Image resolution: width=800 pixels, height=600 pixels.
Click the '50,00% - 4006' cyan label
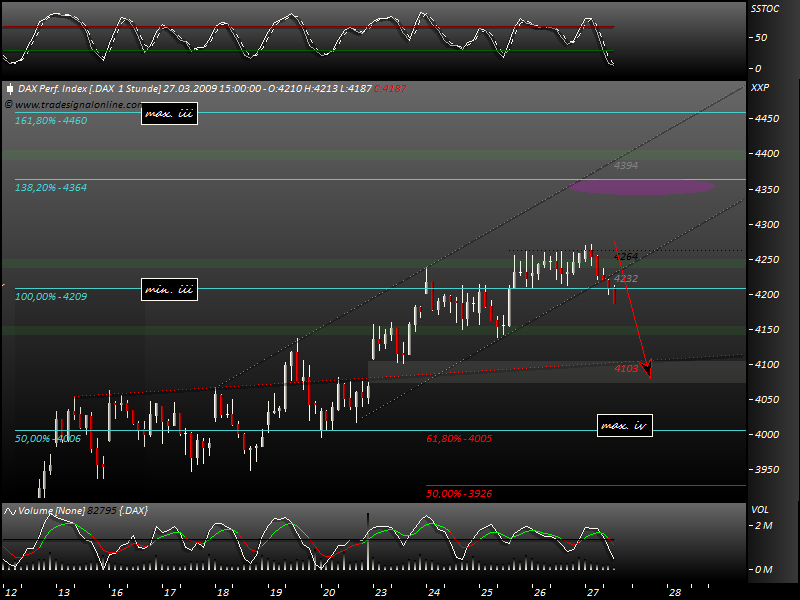pos(48,439)
